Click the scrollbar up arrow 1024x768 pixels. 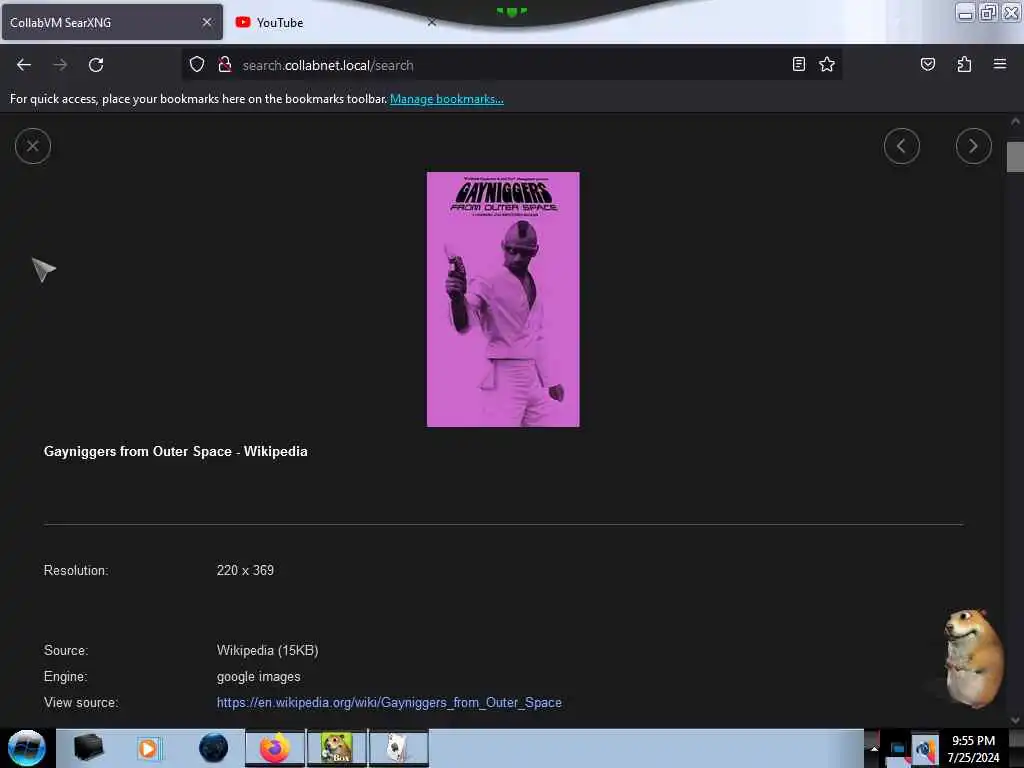pos(1015,121)
